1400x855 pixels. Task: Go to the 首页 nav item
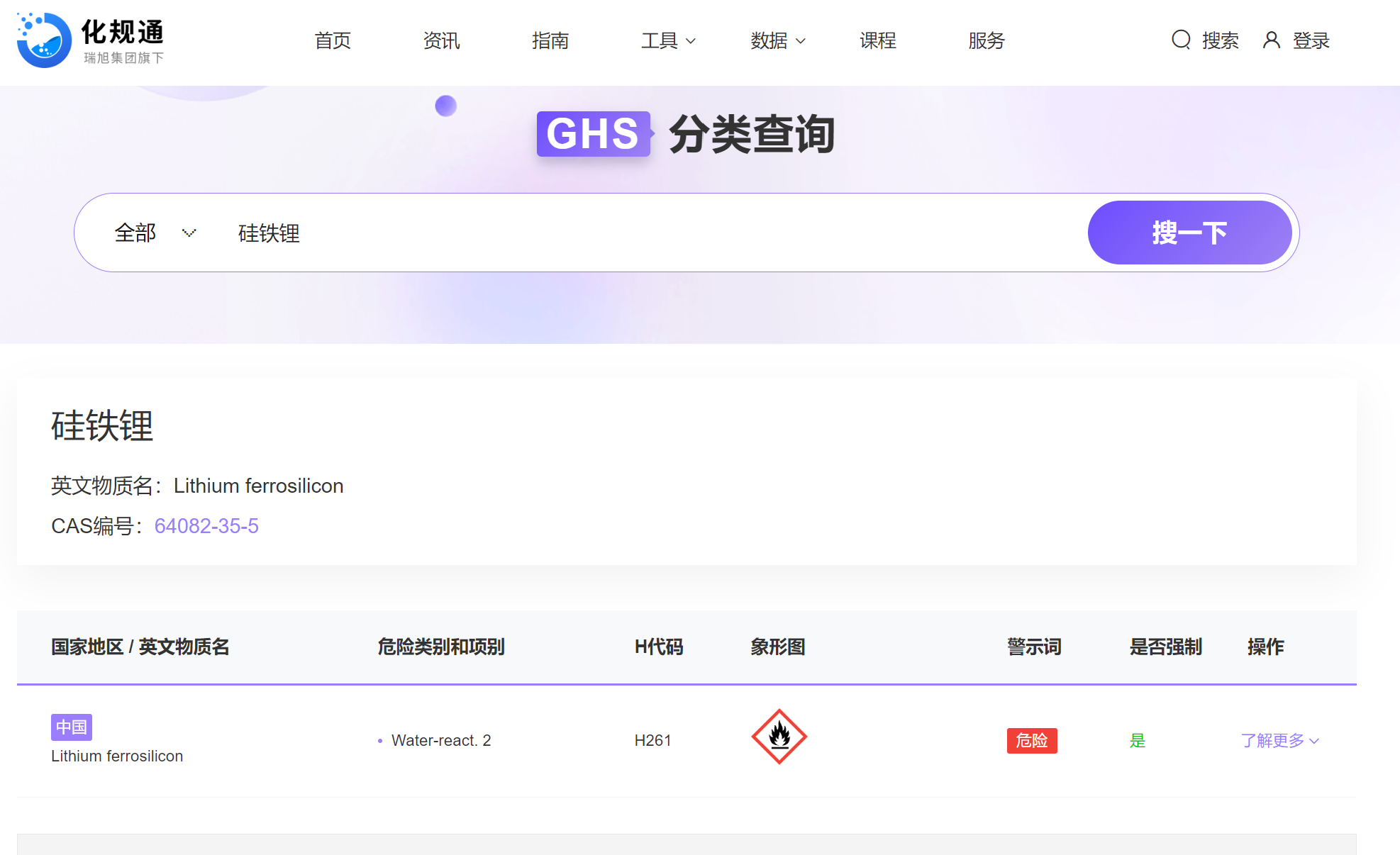(333, 40)
